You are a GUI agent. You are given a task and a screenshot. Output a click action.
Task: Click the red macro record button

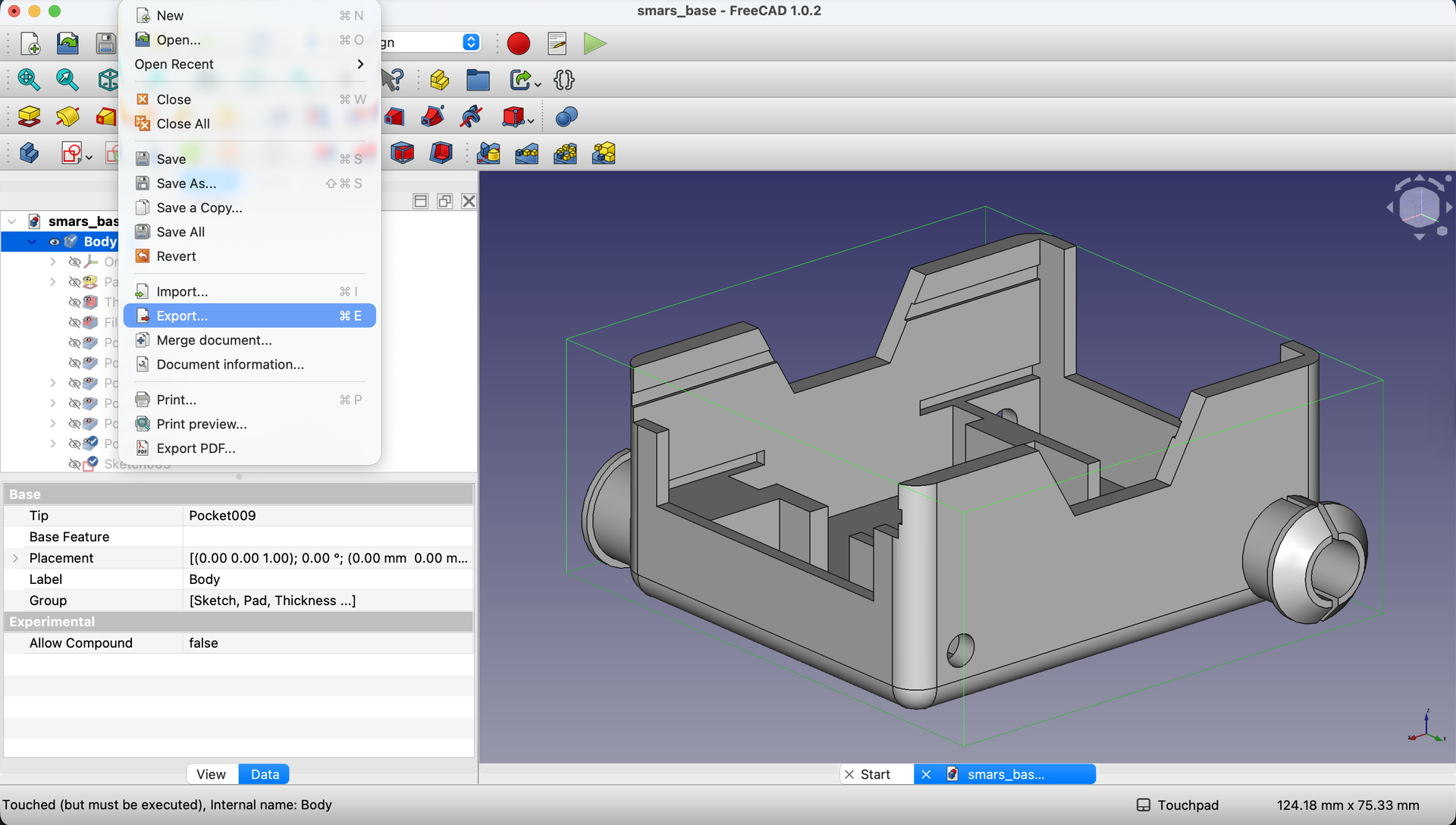[x=519, y=43]
